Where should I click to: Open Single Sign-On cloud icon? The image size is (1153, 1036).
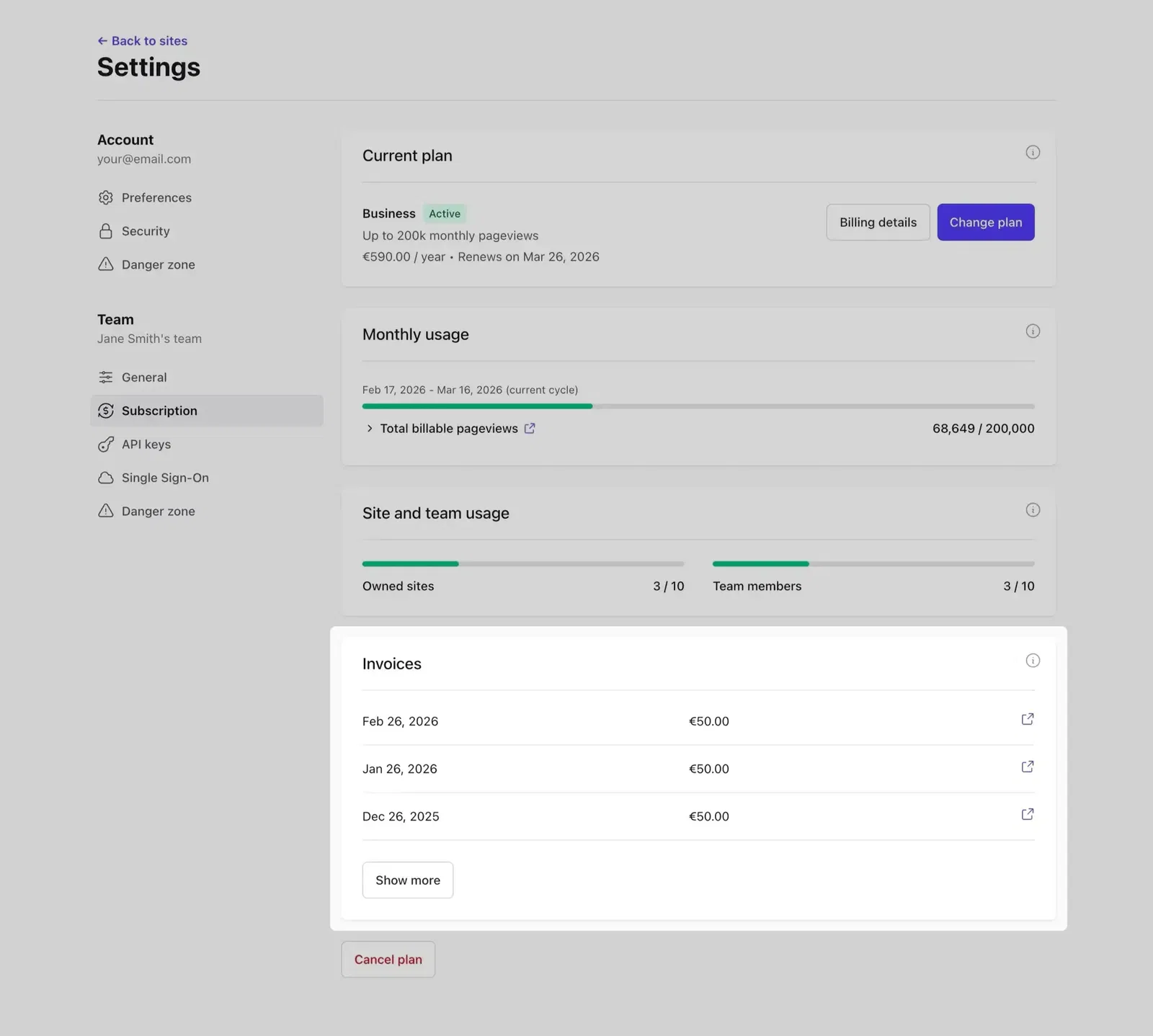(x=106, y=478)
